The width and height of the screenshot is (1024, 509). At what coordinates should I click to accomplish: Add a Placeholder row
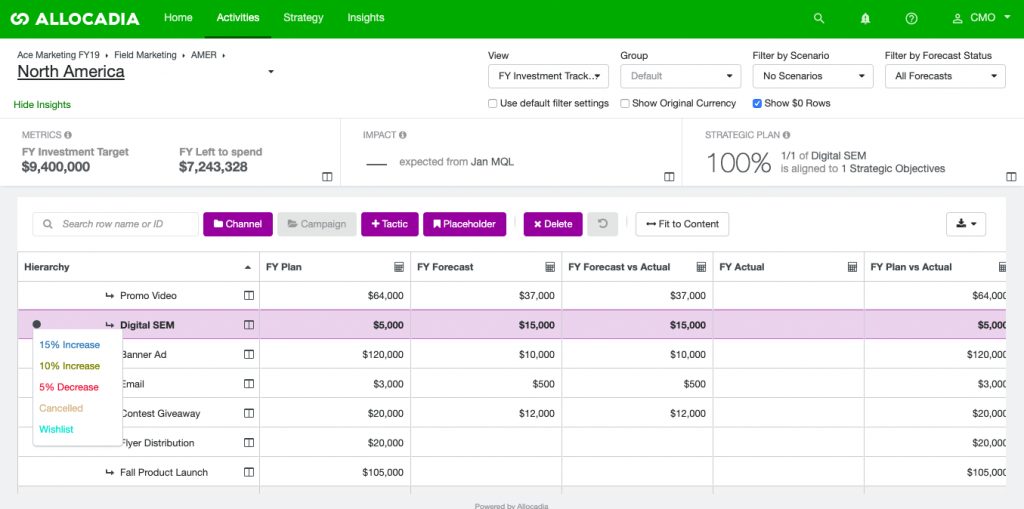464,223
